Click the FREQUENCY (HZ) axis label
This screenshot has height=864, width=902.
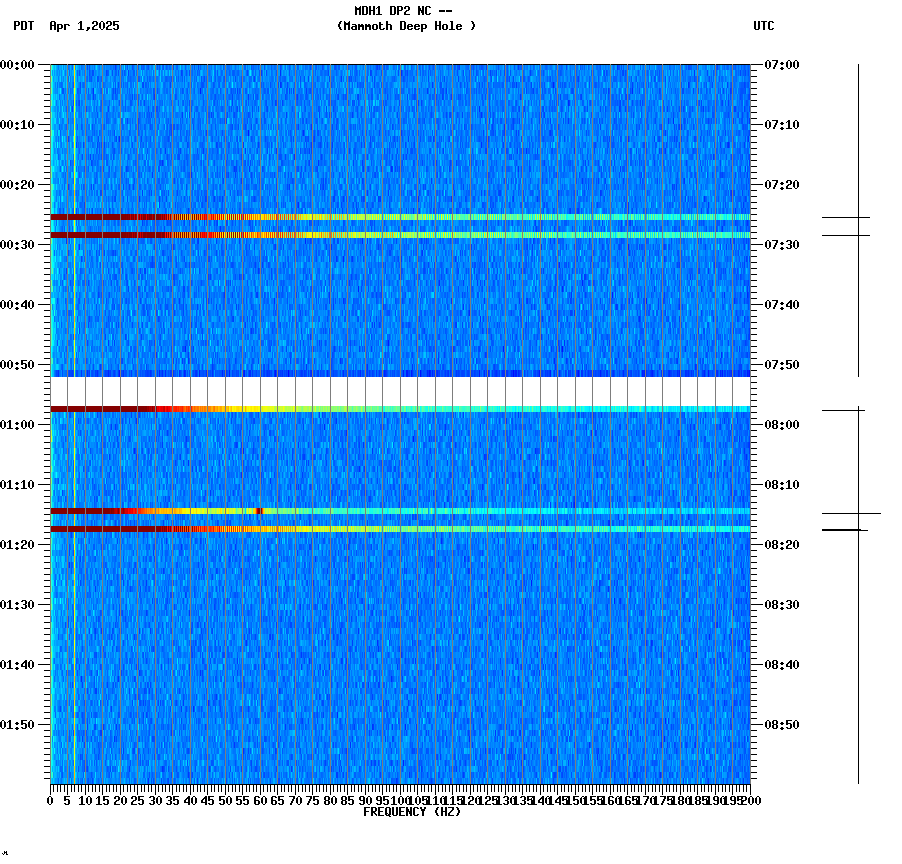[412, 812]
